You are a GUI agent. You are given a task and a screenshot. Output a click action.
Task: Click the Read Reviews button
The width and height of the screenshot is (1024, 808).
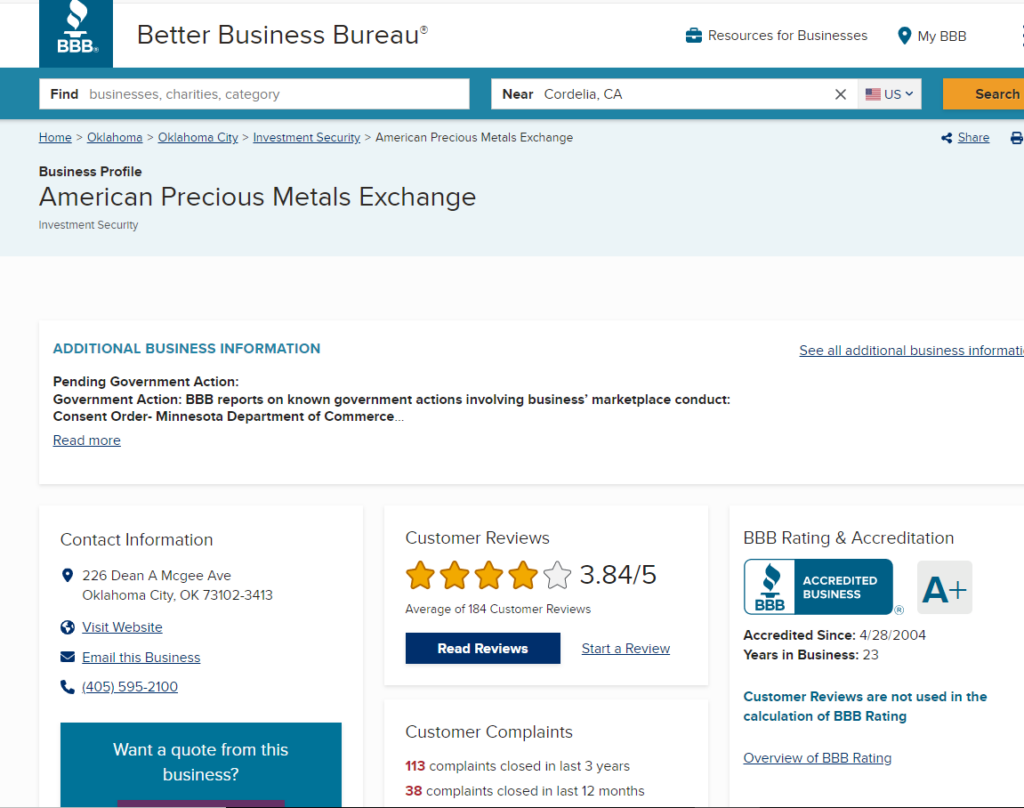click(483, 648)
